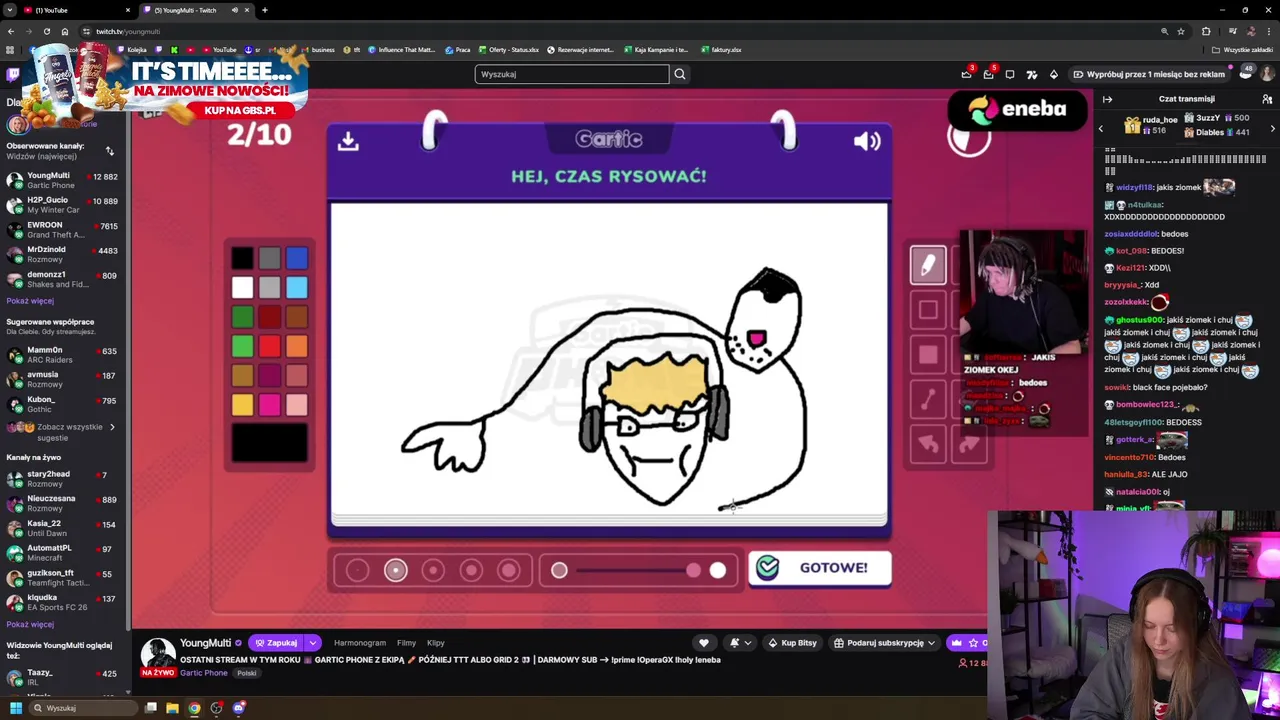Expand the Podaruj subskrypcję dropdown

click(931, 643)
